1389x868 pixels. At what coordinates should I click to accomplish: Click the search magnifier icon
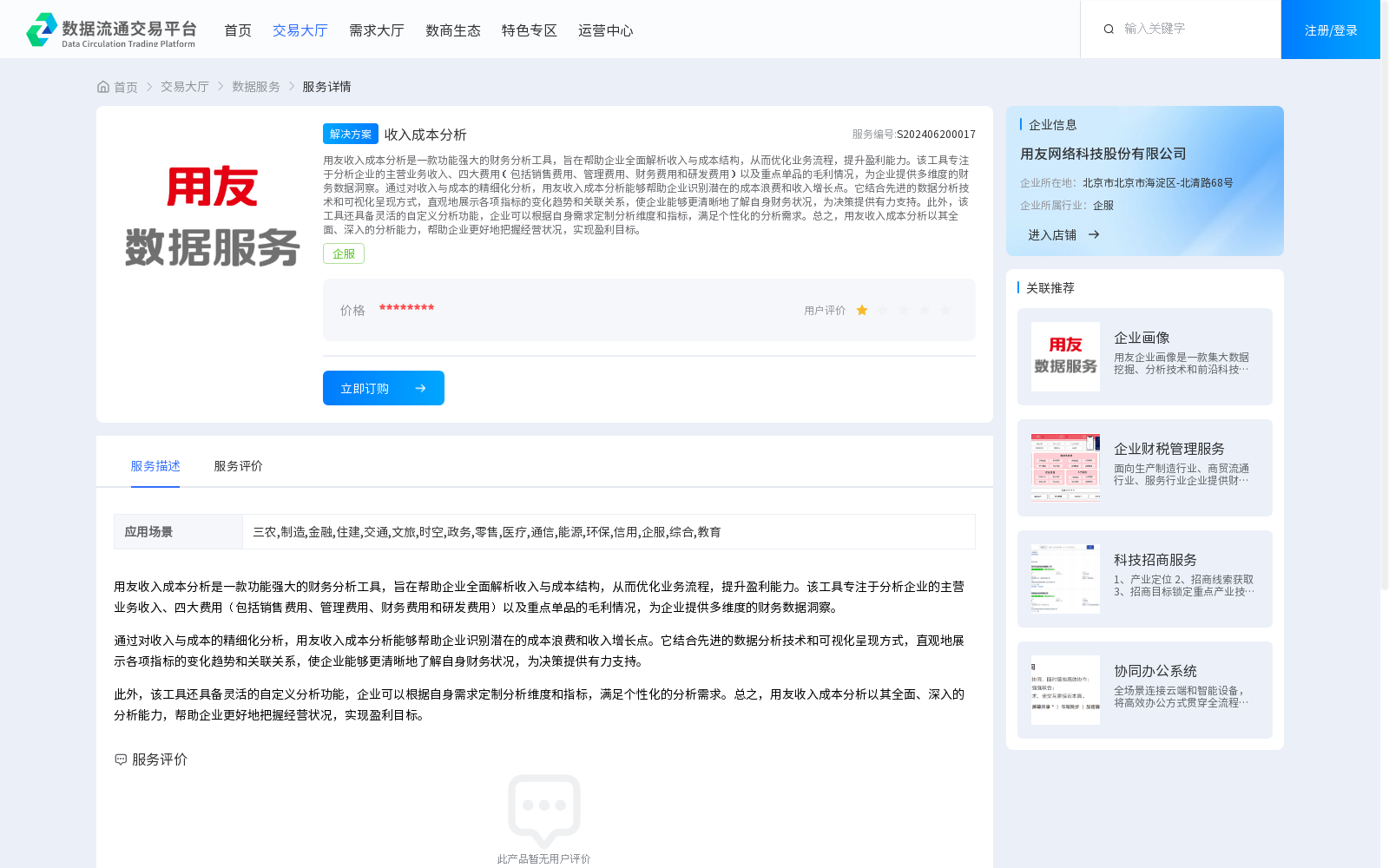point(1109,30)
